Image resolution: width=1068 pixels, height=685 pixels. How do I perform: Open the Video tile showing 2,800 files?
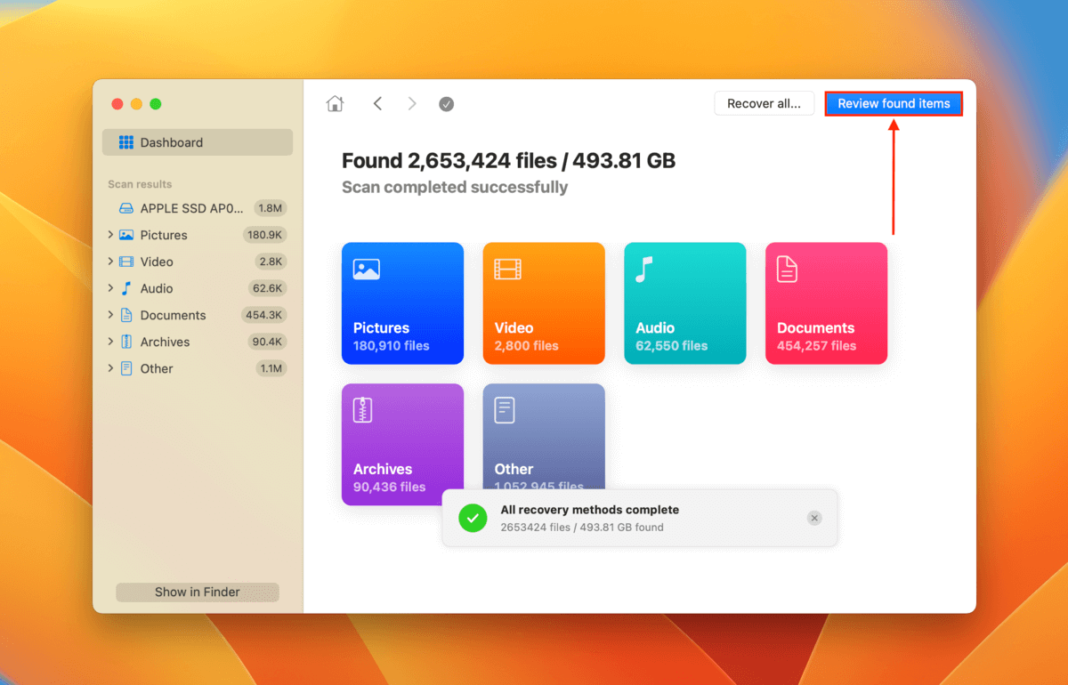[543, 302]
